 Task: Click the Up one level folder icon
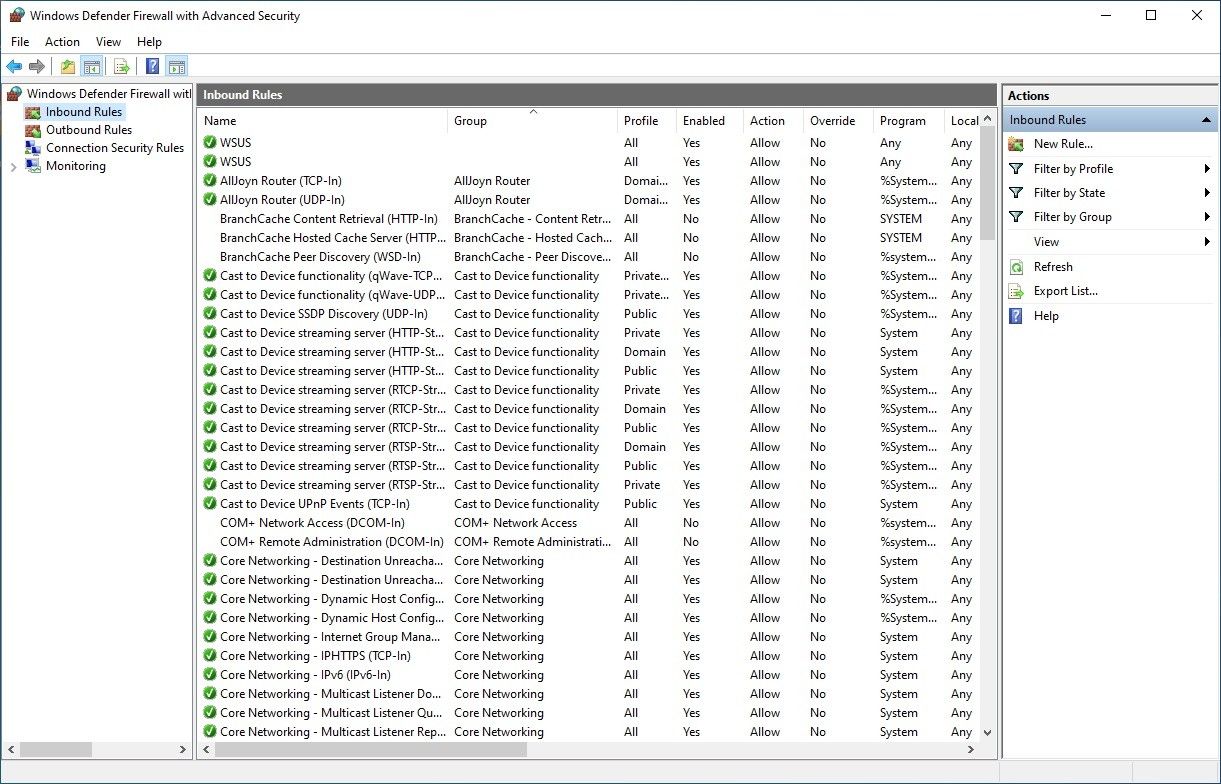pos(67,67)
